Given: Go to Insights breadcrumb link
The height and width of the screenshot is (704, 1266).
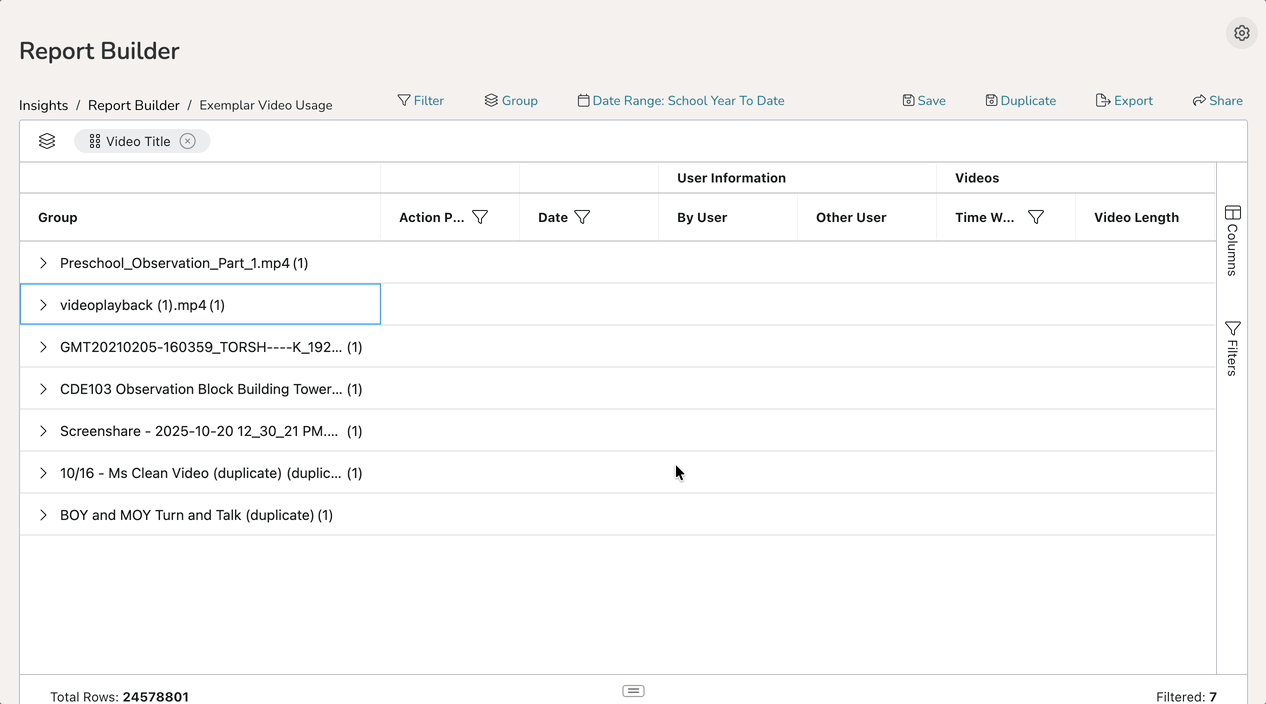Looking at the screenshot, I should point(44,105).
